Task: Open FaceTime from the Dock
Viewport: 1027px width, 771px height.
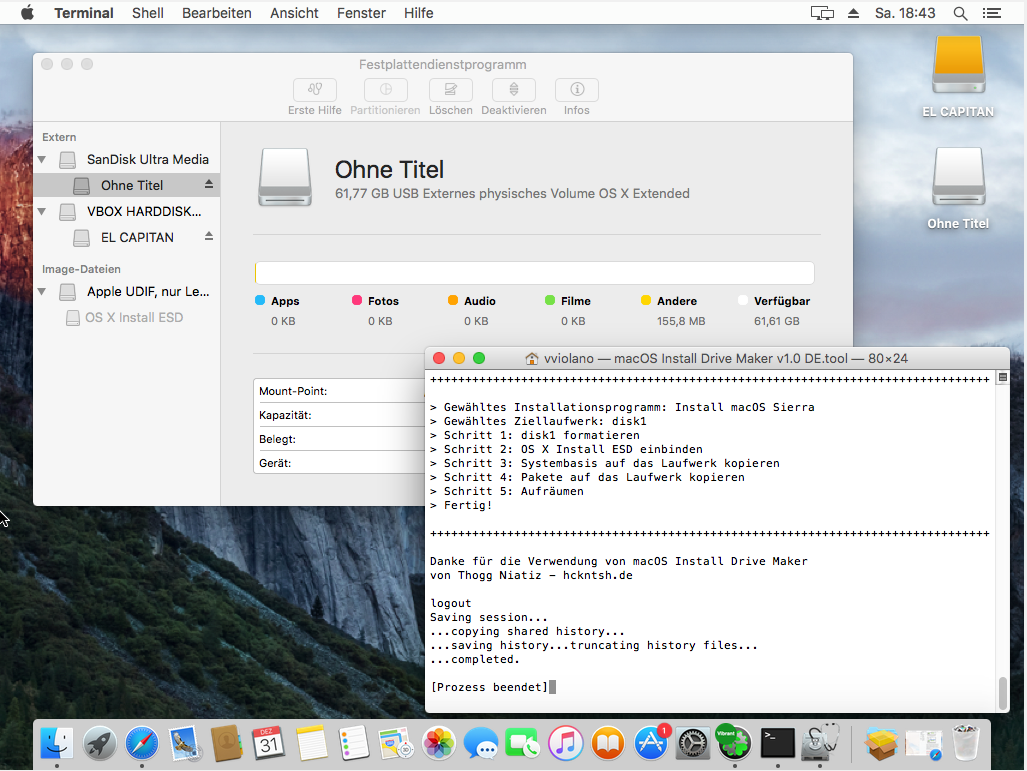Action: coord(523,743)
